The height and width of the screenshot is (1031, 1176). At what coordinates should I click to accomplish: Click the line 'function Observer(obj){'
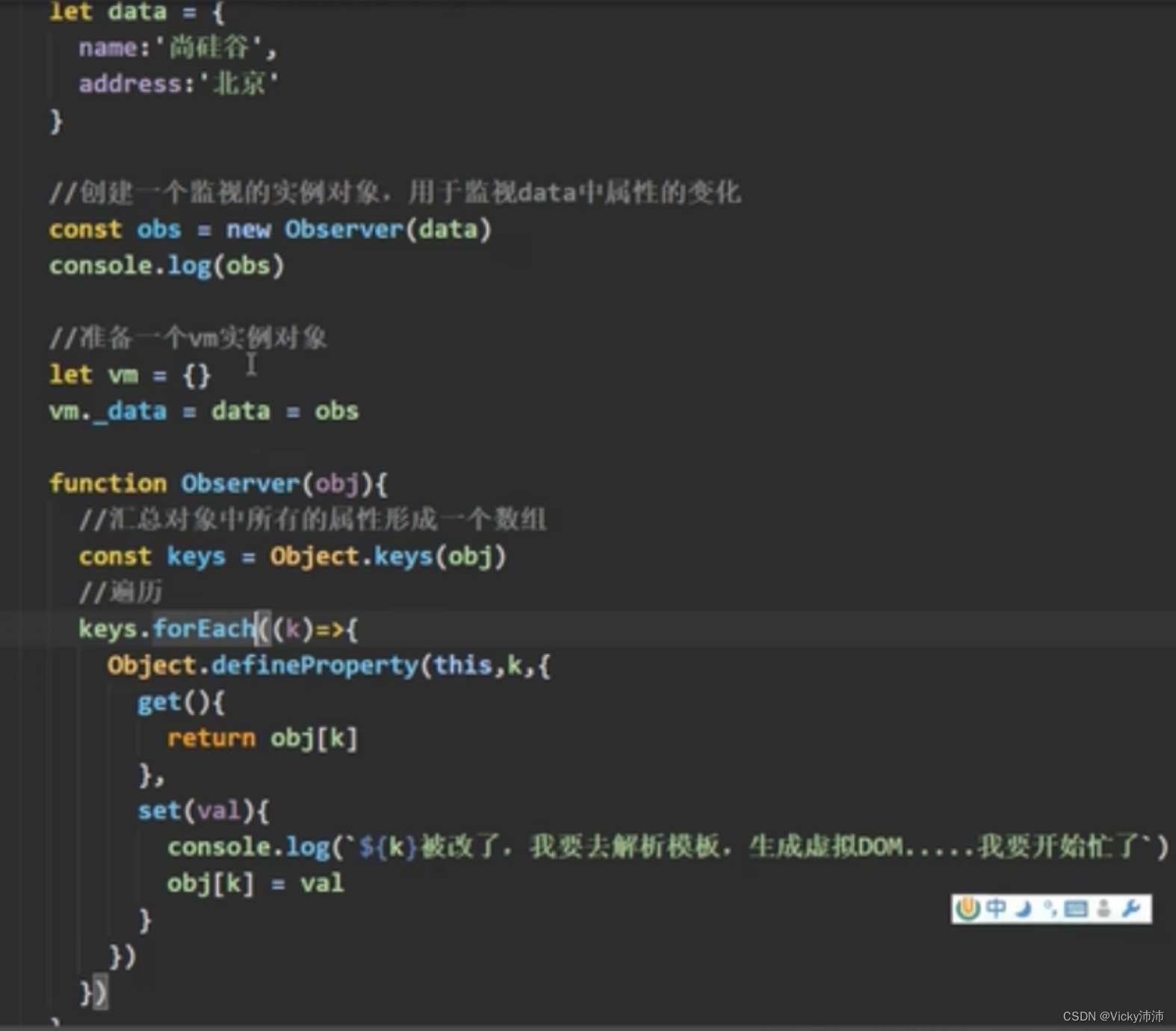click(x=218, y=483)
